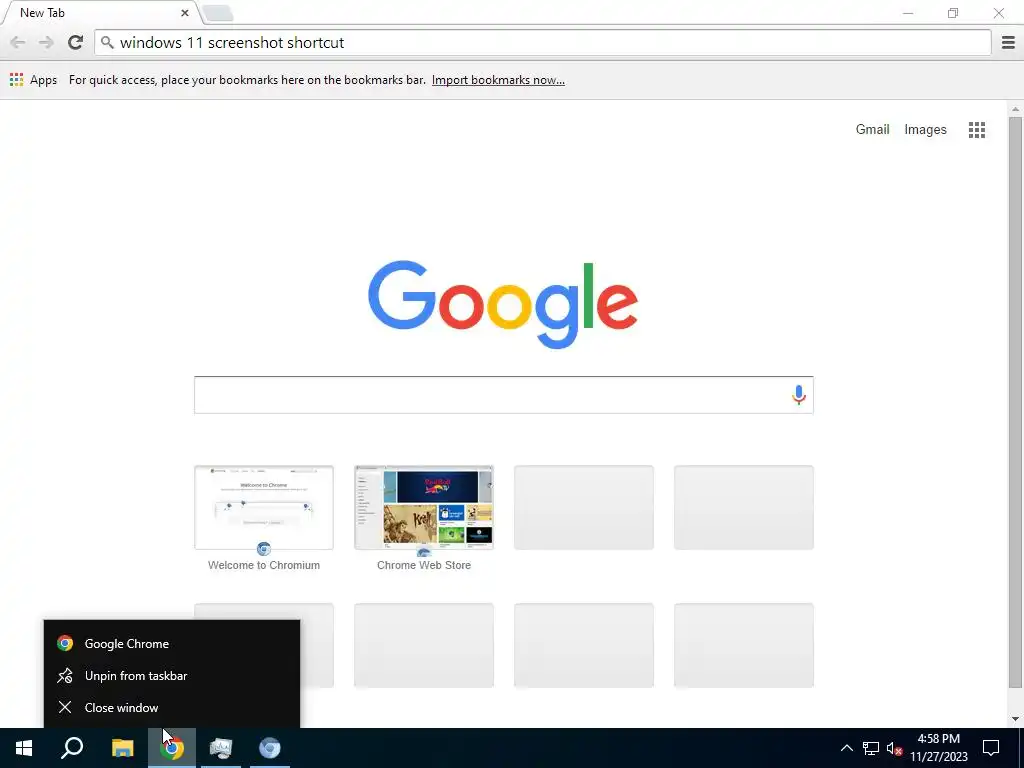Click the muted volume tray icon

[894, 748]
